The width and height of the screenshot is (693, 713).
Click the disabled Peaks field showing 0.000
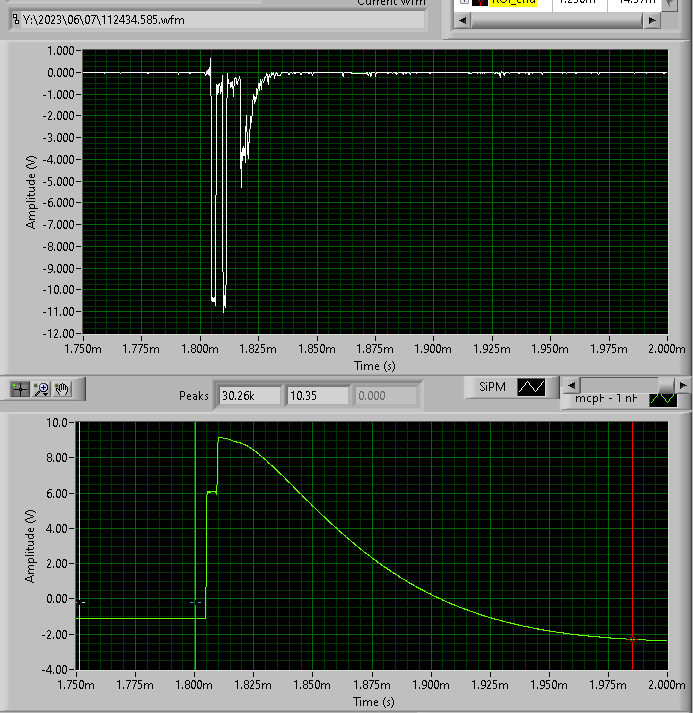386,396
